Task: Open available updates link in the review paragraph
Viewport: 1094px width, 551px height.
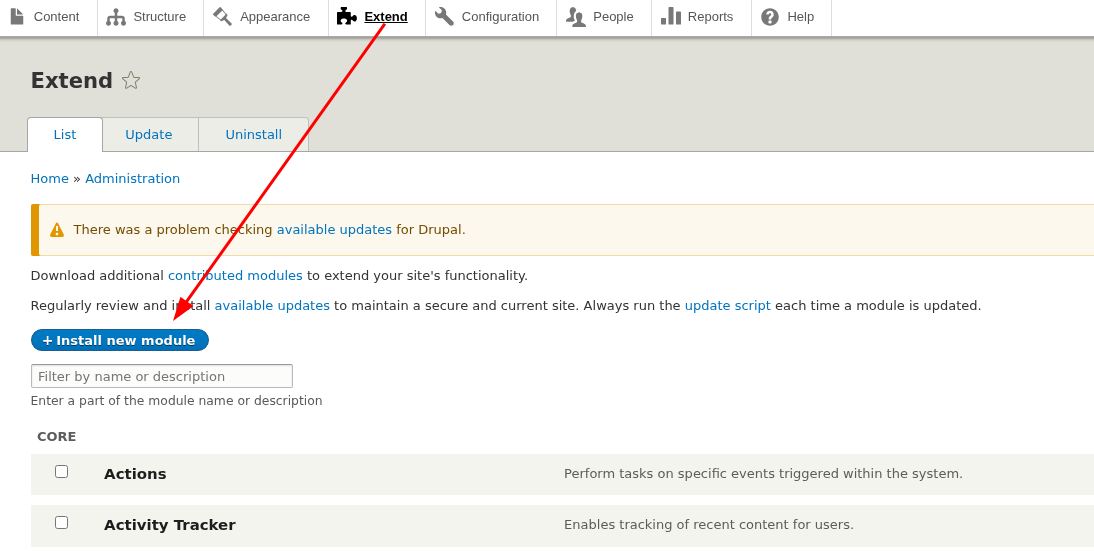Action: pyautogui.click(x=272, y=305)
